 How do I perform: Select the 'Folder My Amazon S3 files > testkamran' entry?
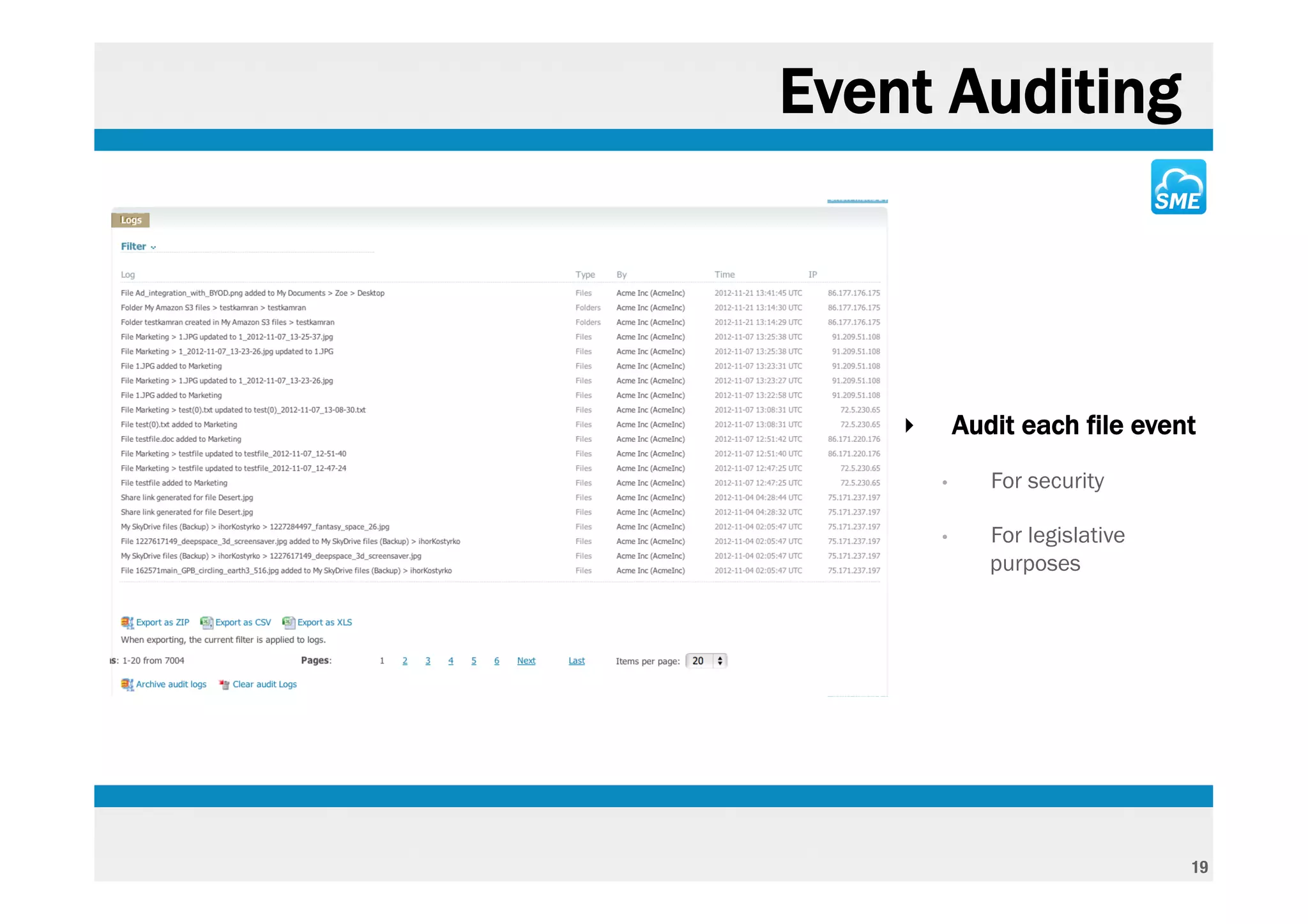coord(213,308)
